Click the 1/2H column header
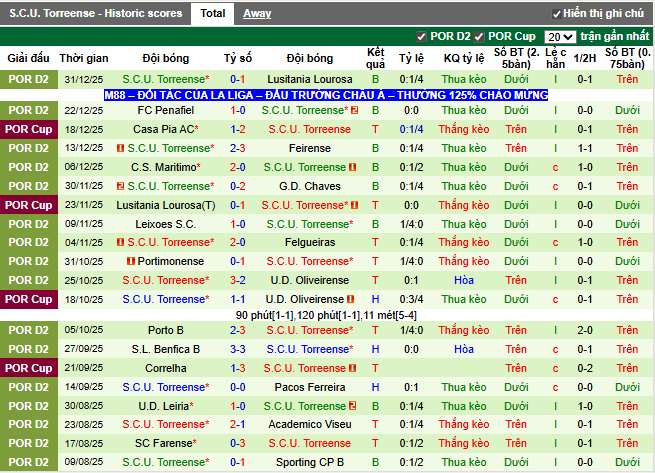Image resolution: width=655 pixels, height=473 pixels. tap(585, 58)
